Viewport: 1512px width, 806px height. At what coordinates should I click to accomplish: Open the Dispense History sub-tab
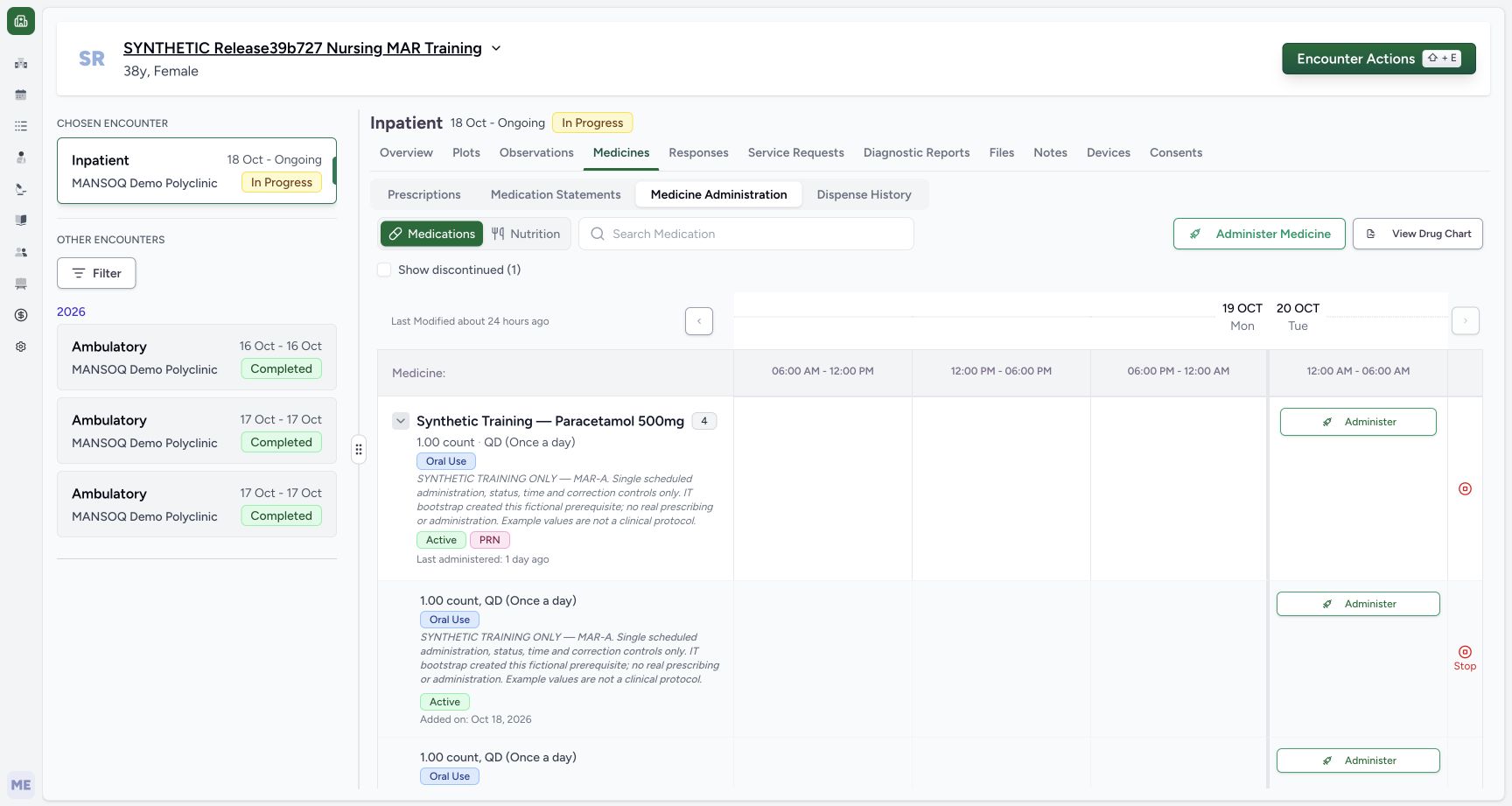coord(864,194)
